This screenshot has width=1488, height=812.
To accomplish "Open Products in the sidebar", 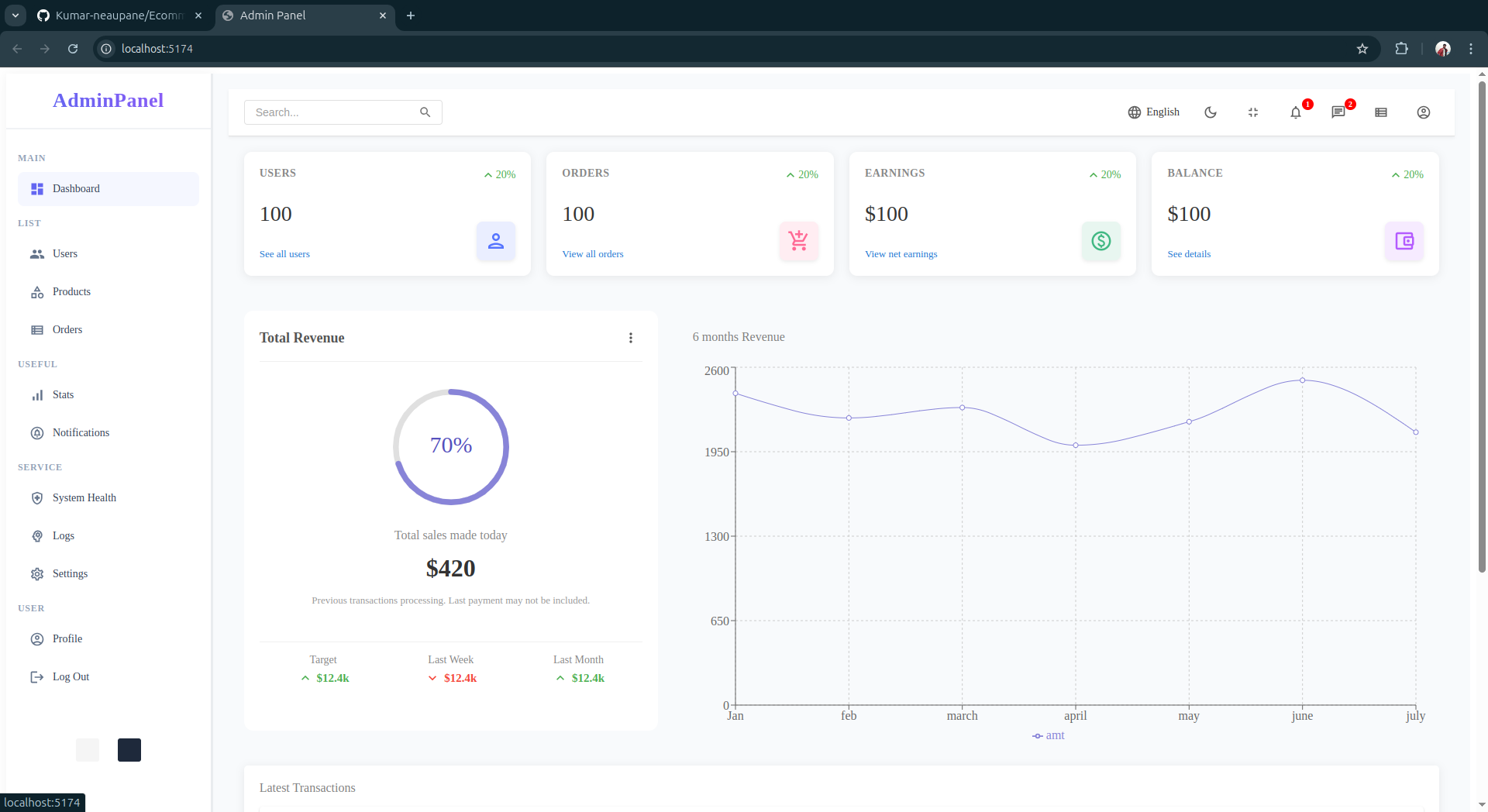I will (71, 292).
